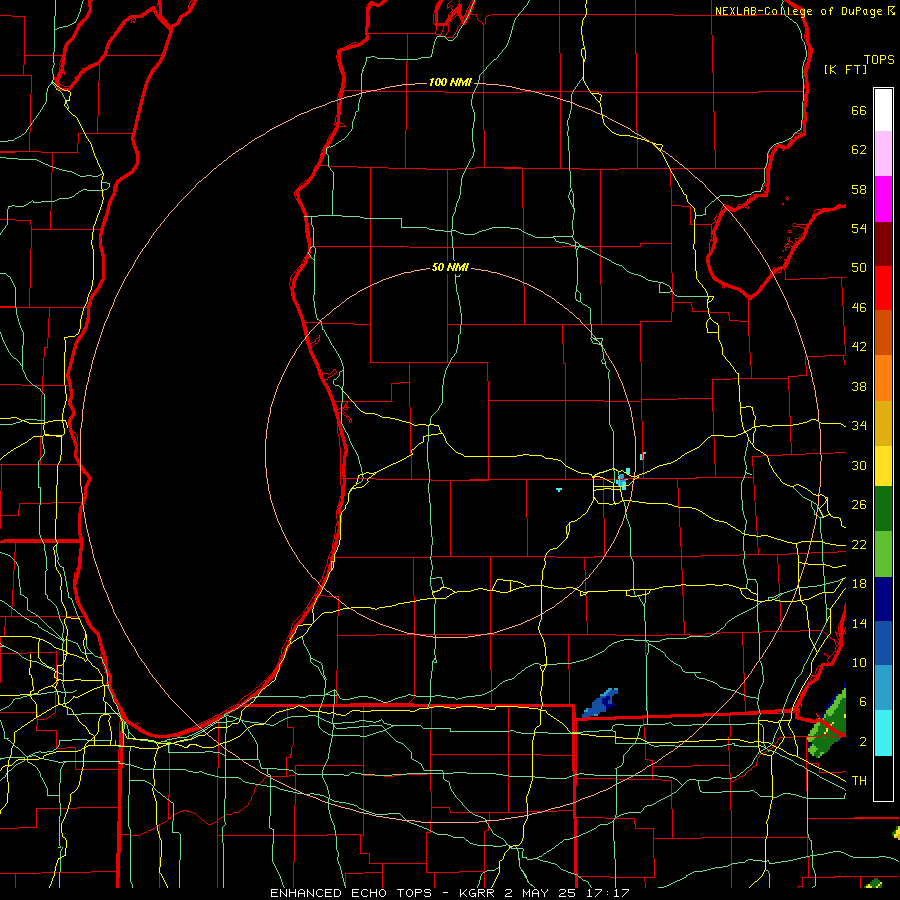Image resolution: width=900 pixels, height=900 pixels.
Task: Click the orange 42 kft legend swatch
Action: point(883,378)
